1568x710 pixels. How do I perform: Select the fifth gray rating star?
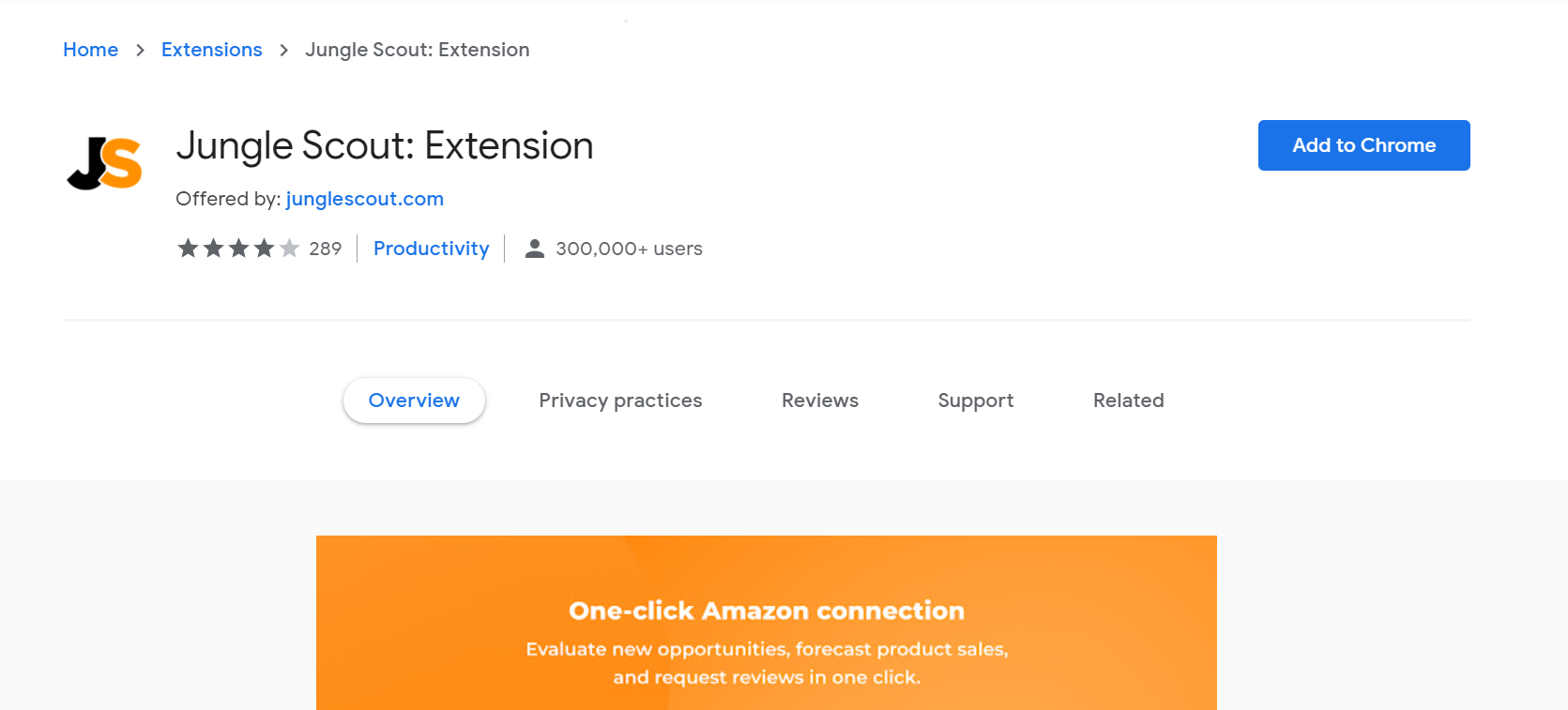tap(289, 248)
